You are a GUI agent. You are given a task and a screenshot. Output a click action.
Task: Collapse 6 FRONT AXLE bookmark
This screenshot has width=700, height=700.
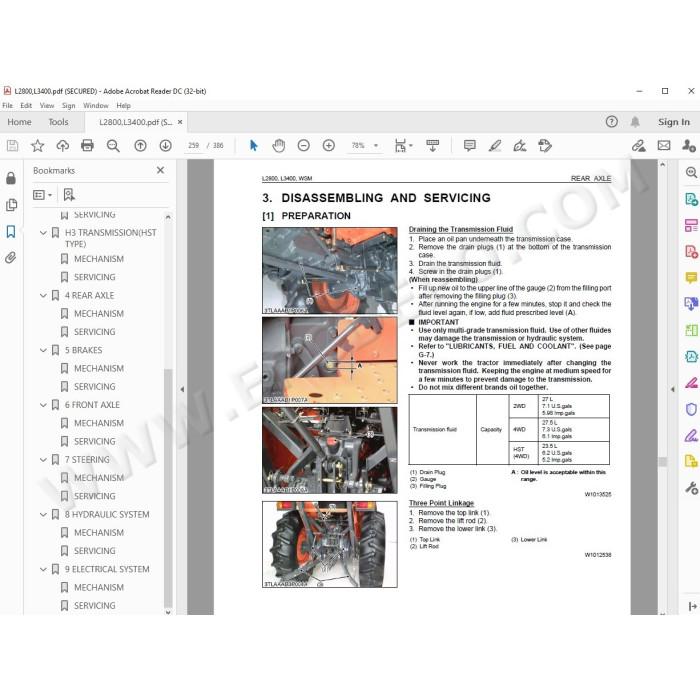coord(43,405)
